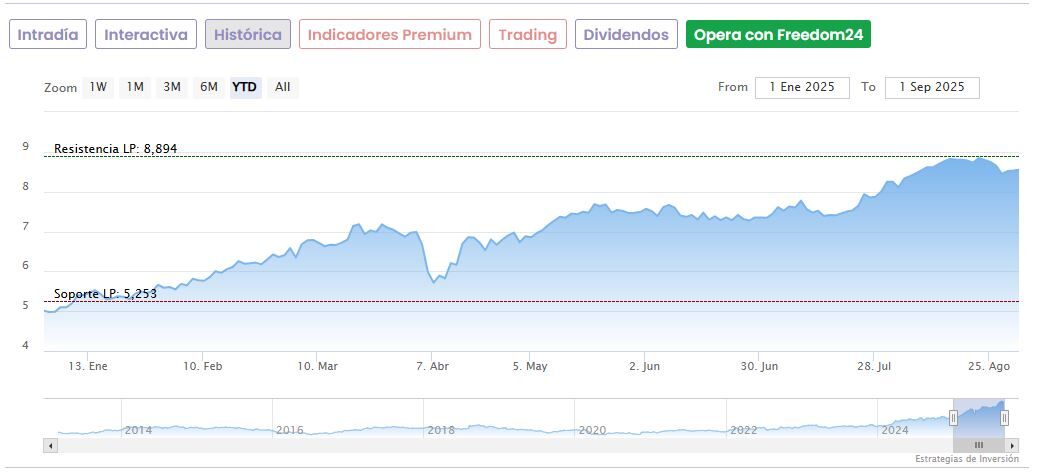
Task: Click the navigator scrollbar thumb
Action: pyautogui.click(x=979, y=445)
